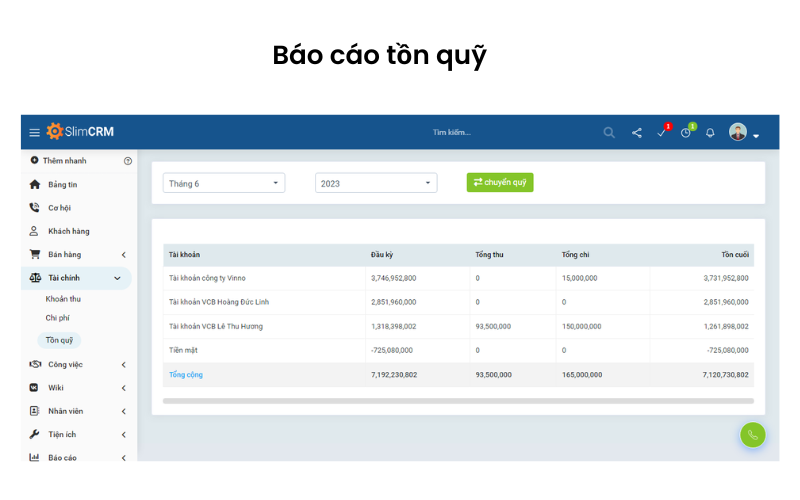This screenshot has width=800, height=500.
Task: Click the Tìm kiếm search field
Action: click(x=452, y=132)
